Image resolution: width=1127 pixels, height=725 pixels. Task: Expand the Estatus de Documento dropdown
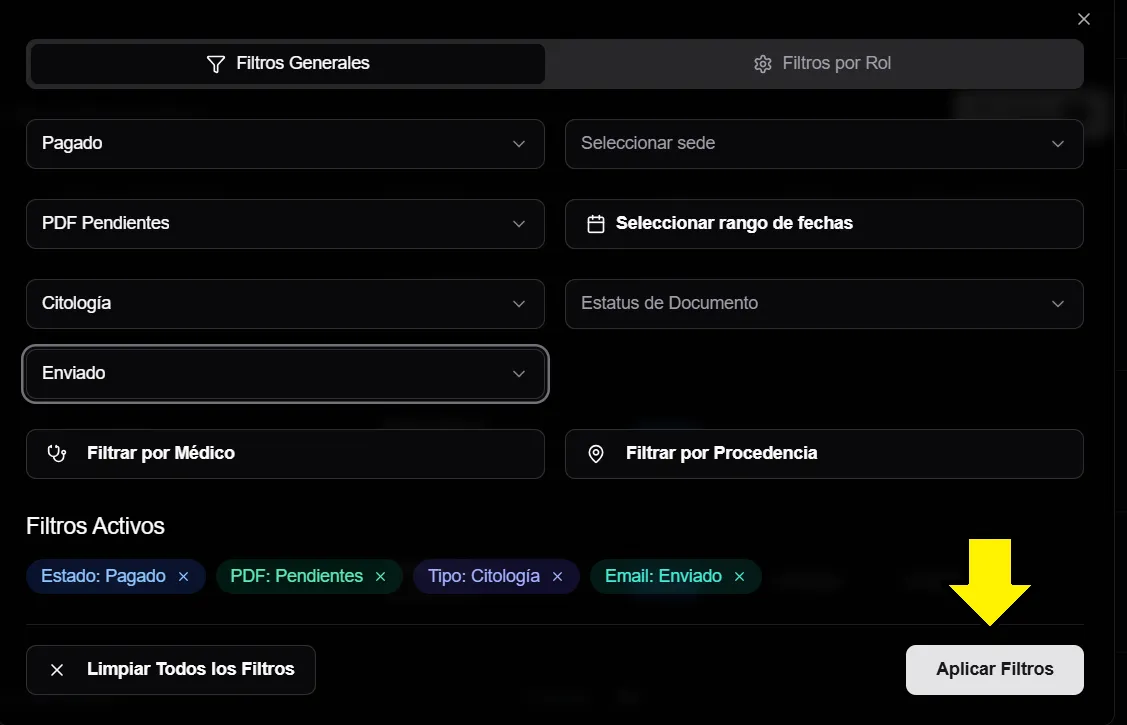point(824,304)
